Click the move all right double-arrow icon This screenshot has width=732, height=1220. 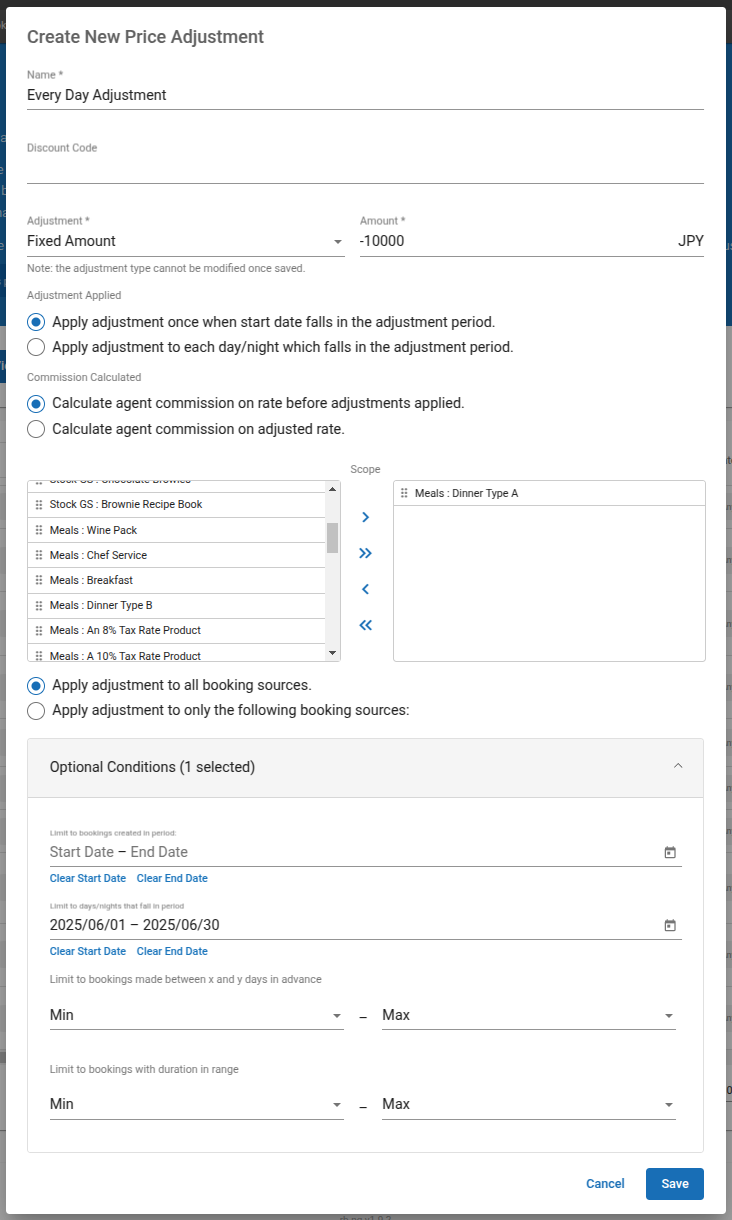[x=365, y=553]
